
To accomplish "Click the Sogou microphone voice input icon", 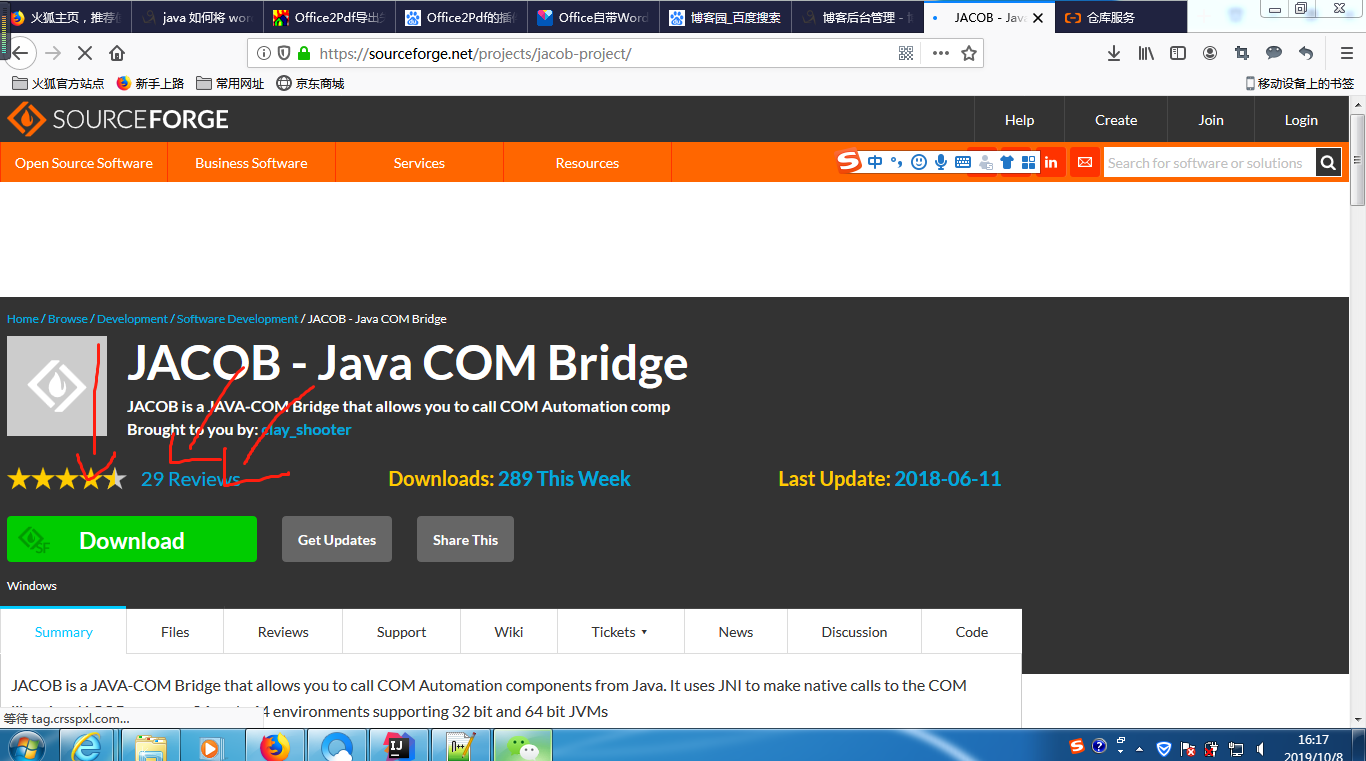I will point(940,162).
